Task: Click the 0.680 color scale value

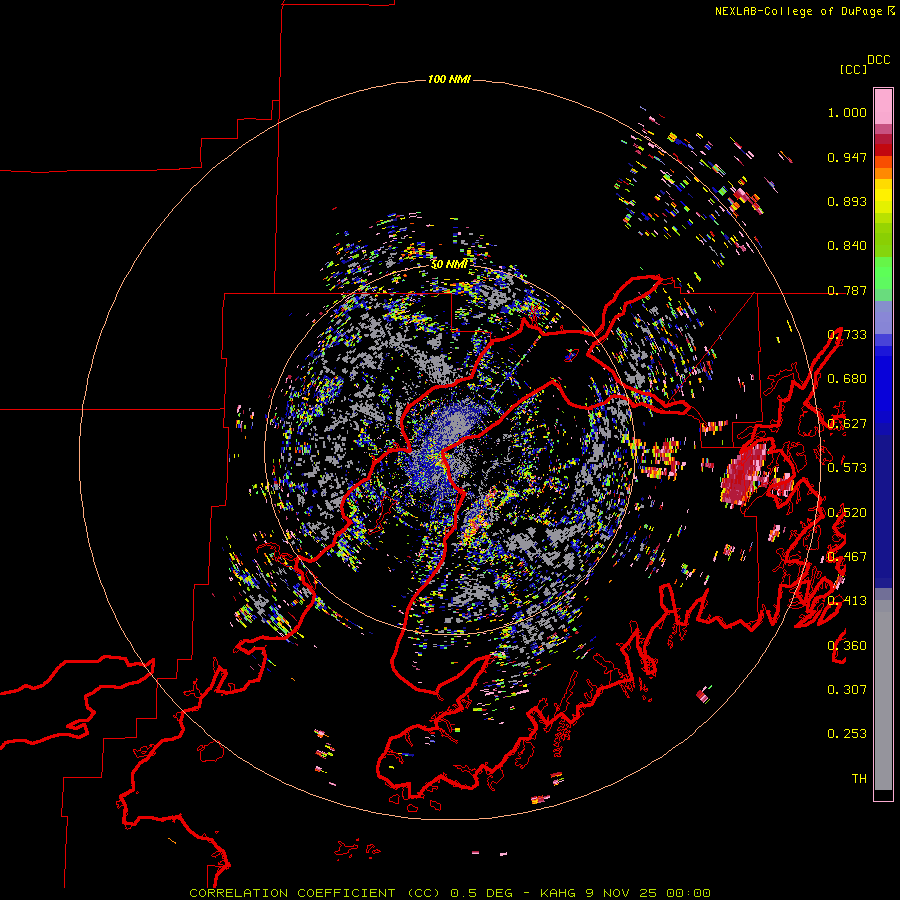Action: (x=847, y=379)
